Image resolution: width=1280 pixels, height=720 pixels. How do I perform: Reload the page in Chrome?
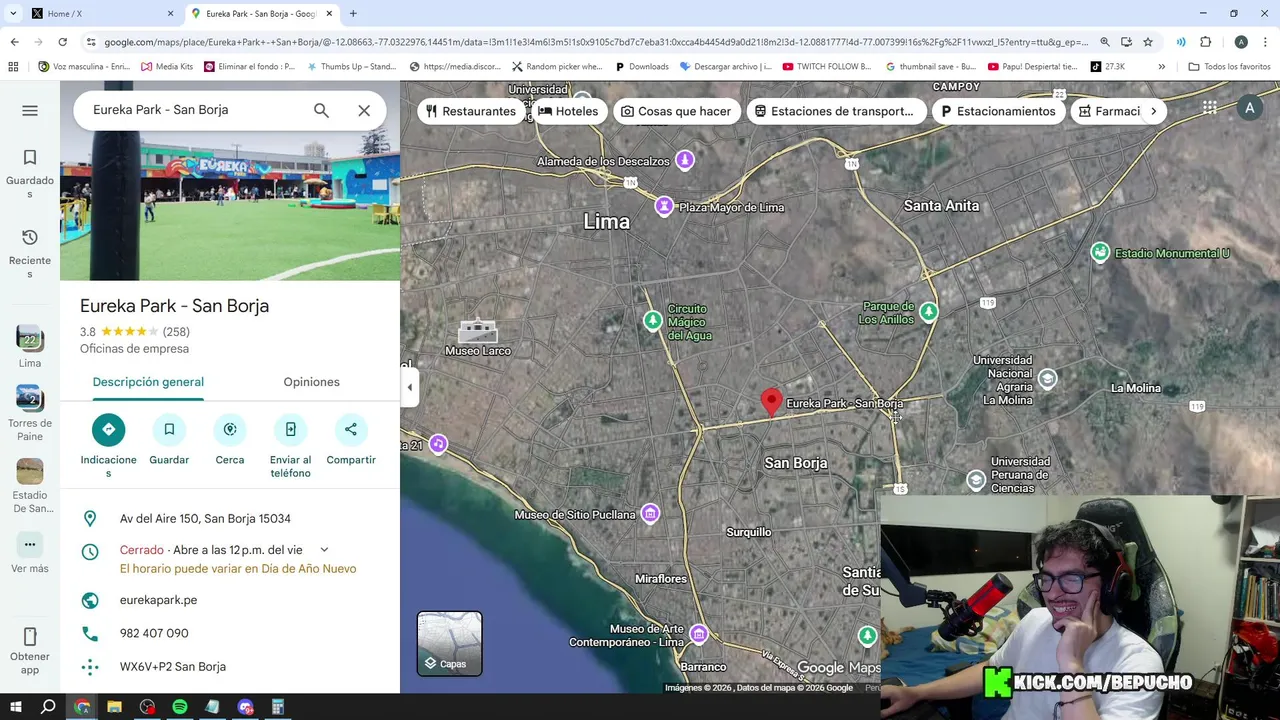[x=62, y=42]
